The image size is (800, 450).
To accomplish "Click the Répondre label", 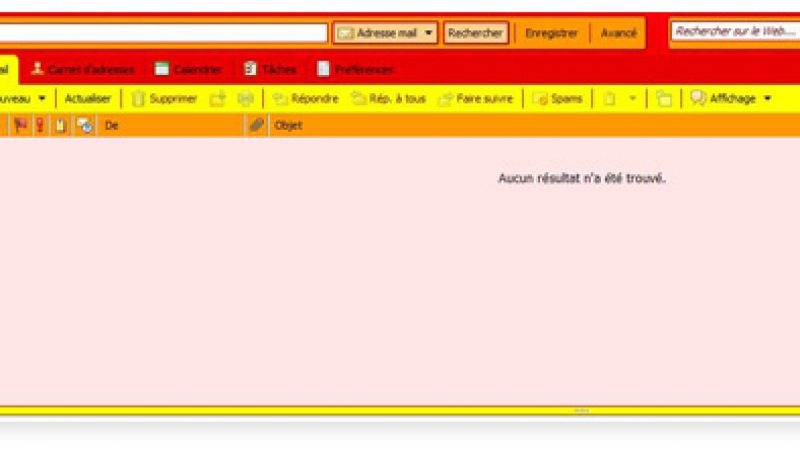I will pyautogui.click(x=315, y=98).
